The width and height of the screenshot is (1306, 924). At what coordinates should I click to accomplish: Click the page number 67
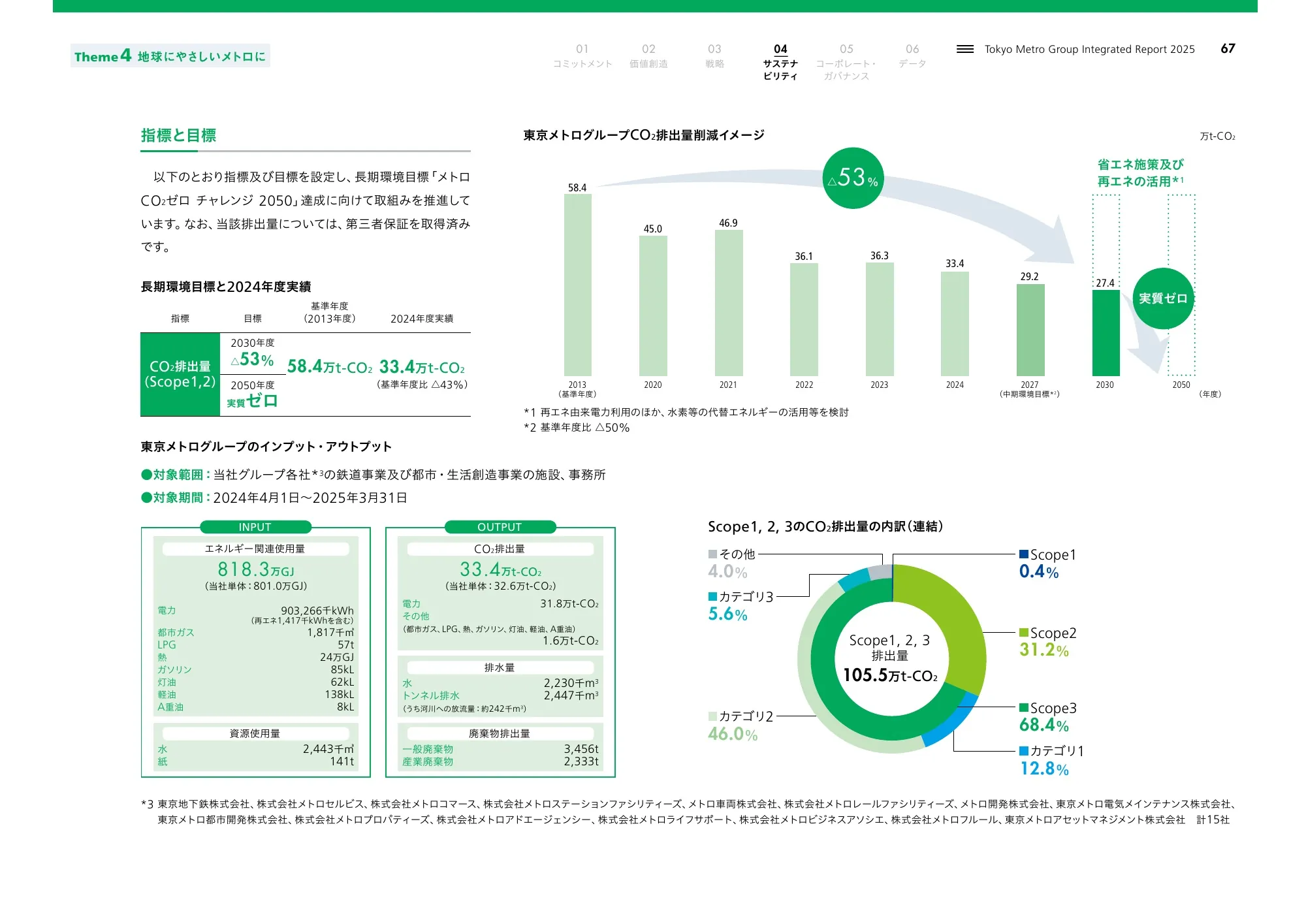[1228, 49]
